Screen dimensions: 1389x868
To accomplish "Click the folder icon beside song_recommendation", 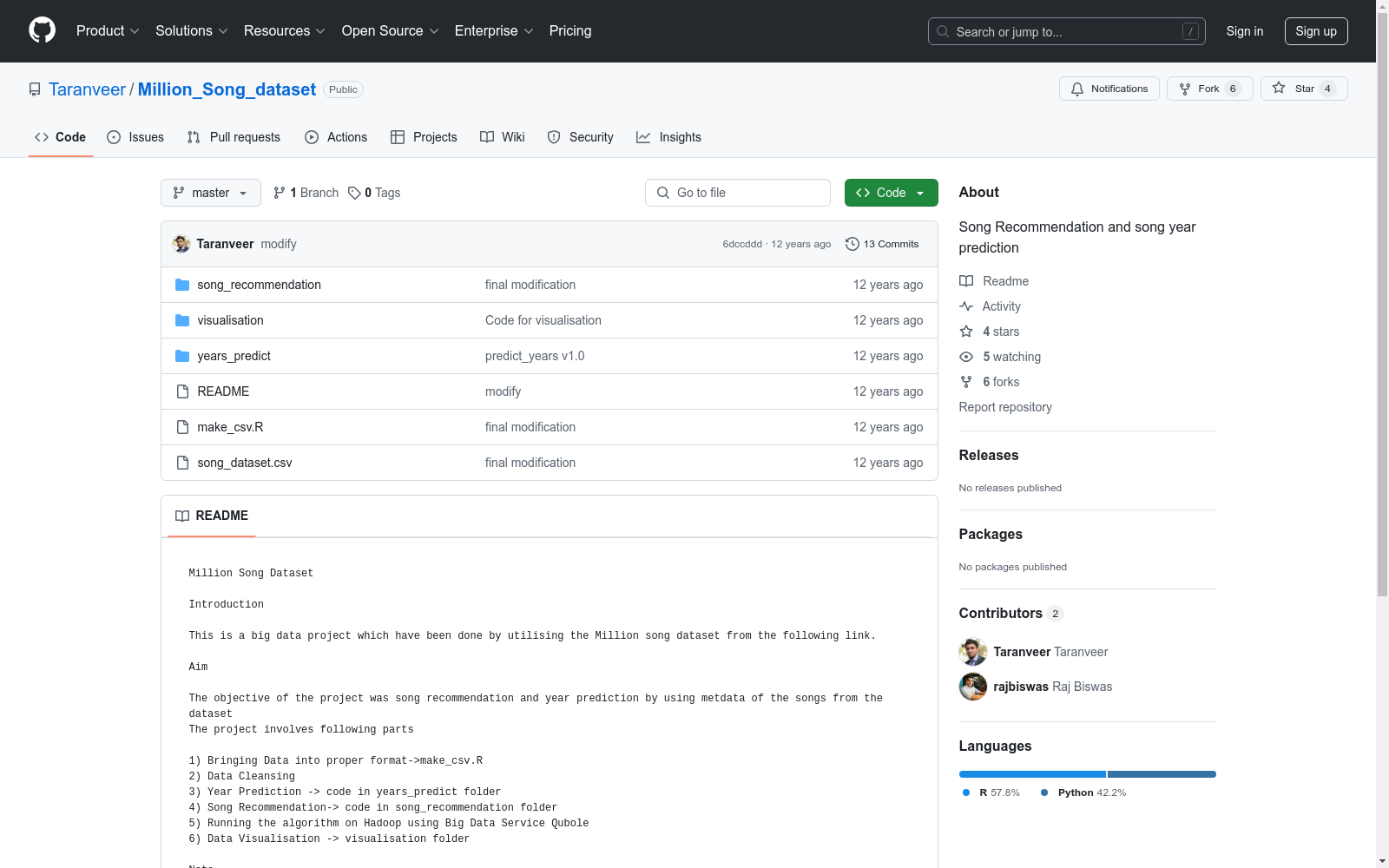I will (x=182, y=285).
